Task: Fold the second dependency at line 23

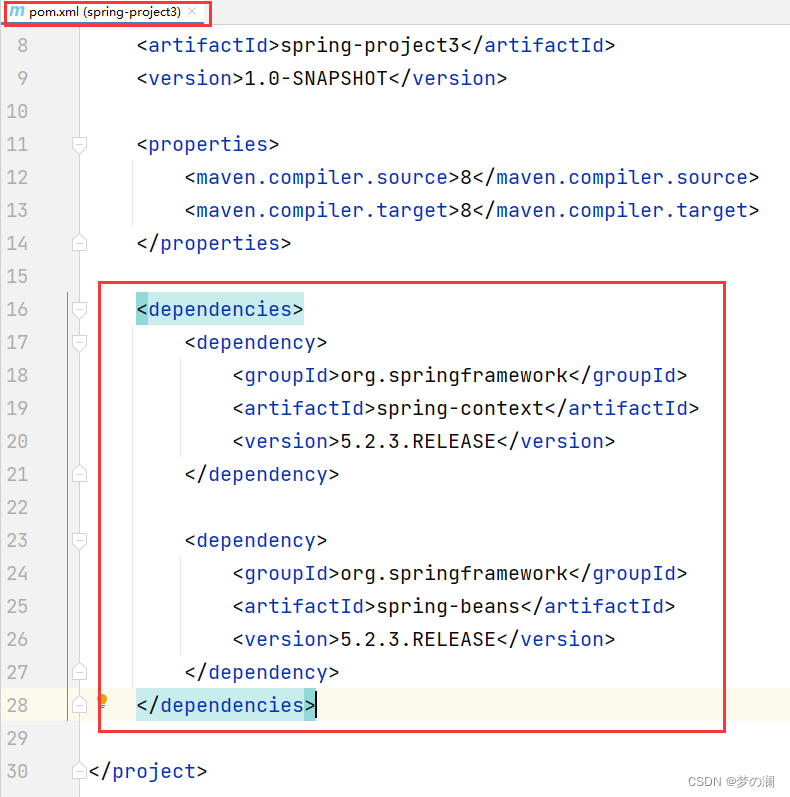Action: point(79,540)
